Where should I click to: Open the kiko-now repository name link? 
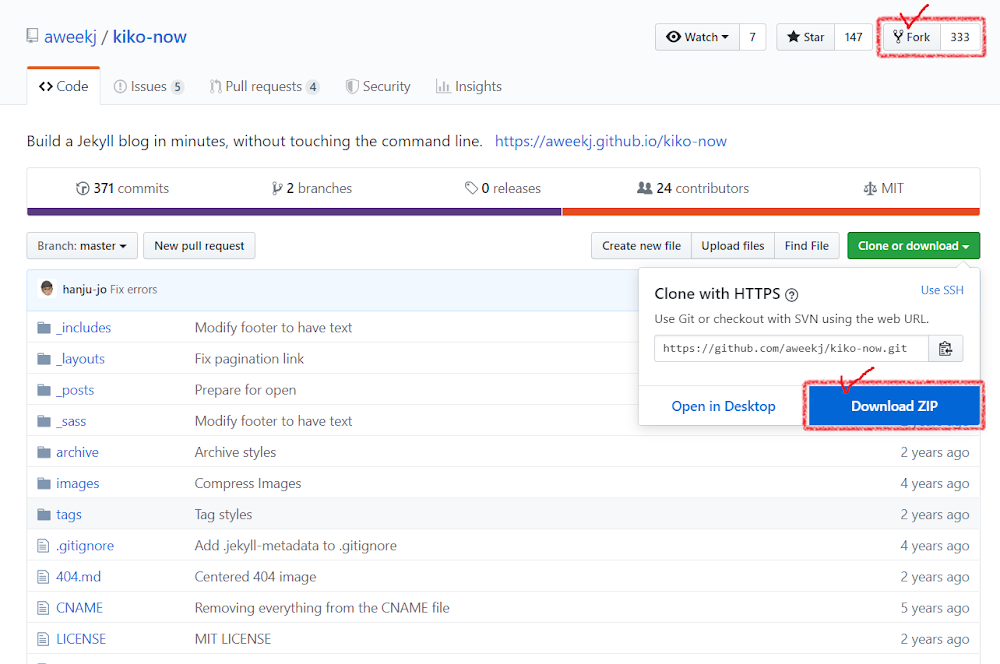pos(150,37)
